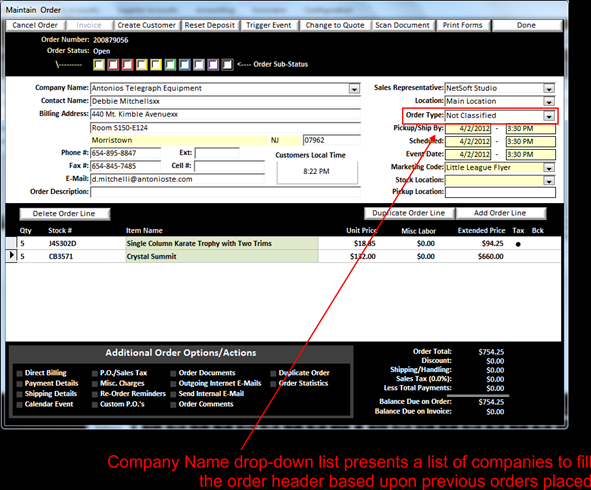591x490 pixels.
Task: Convert the order via Change to Quote
Action: (x=335, y=25)
